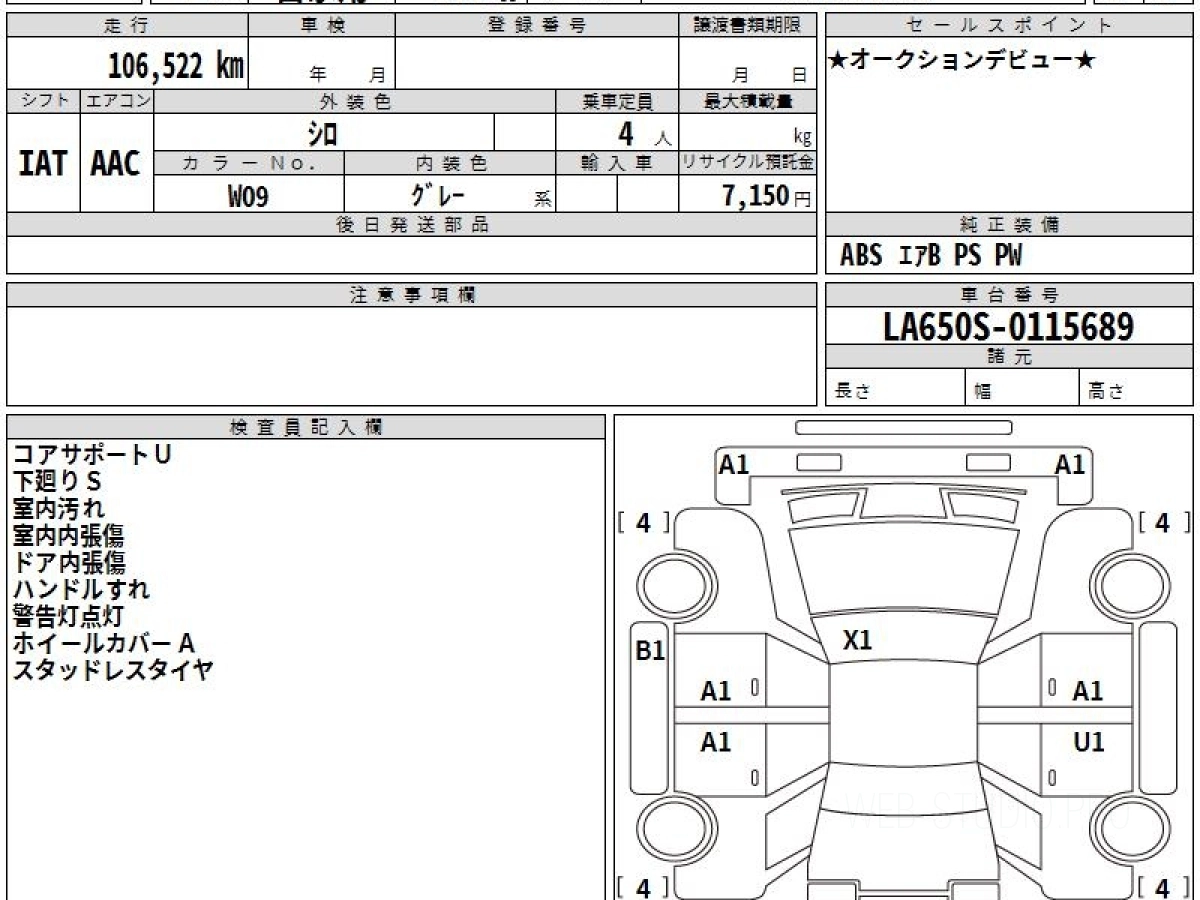
Task: Select the 外装色 header
Action: click(355, 101)
